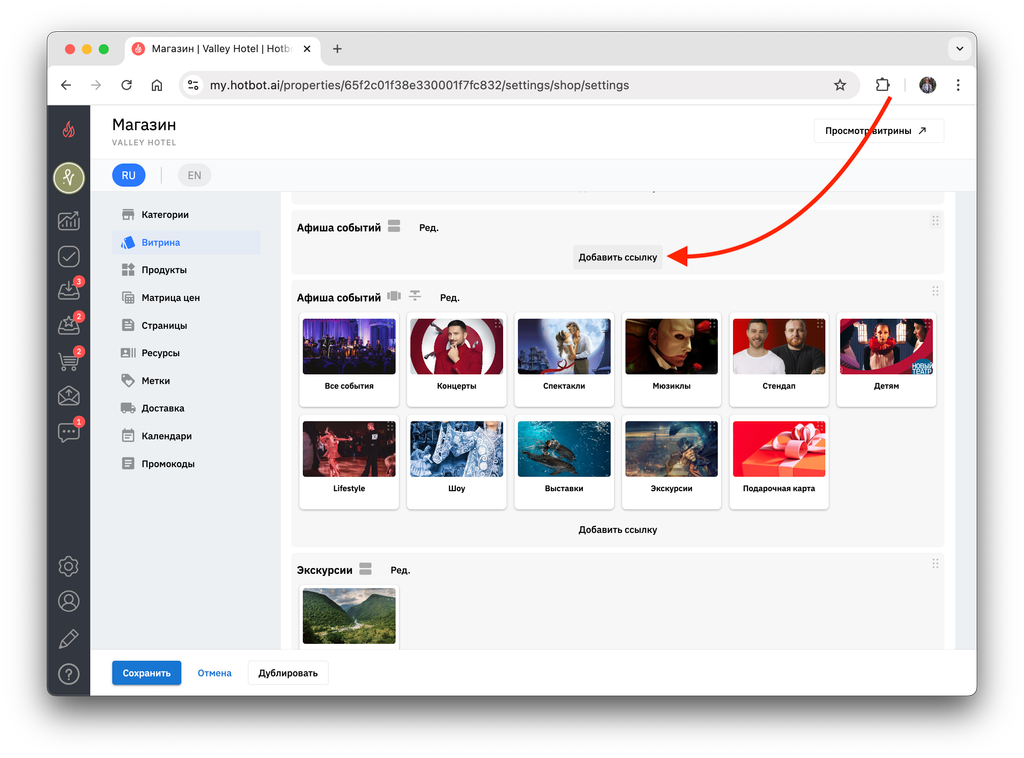Open Ресурсы in the shop menu
Image resolution: width=1024 pixels, height=758 pixels.
pyautogui.click(x=186, y=353)
